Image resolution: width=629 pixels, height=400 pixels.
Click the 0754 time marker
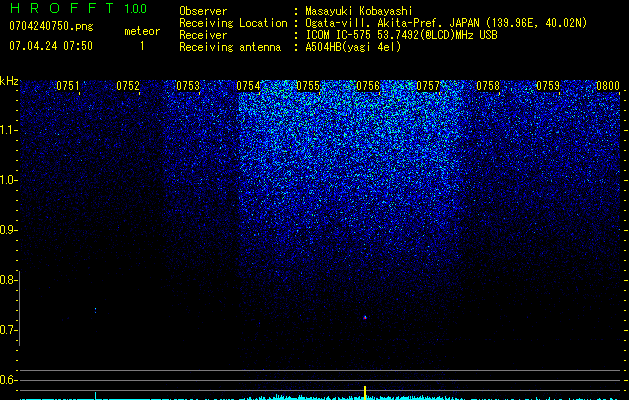(x=248, y=86)
